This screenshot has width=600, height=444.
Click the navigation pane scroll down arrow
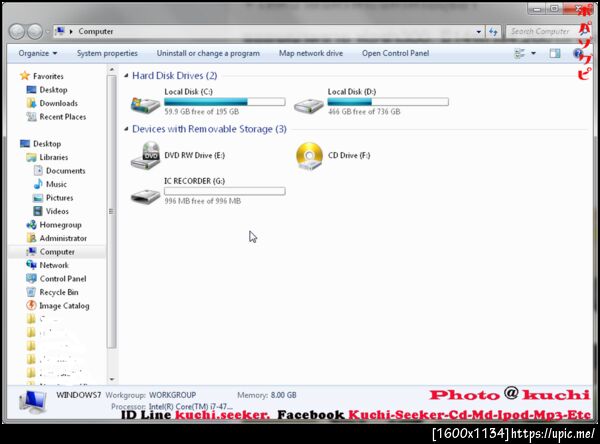pyautogui.click(x=112, y=379)
